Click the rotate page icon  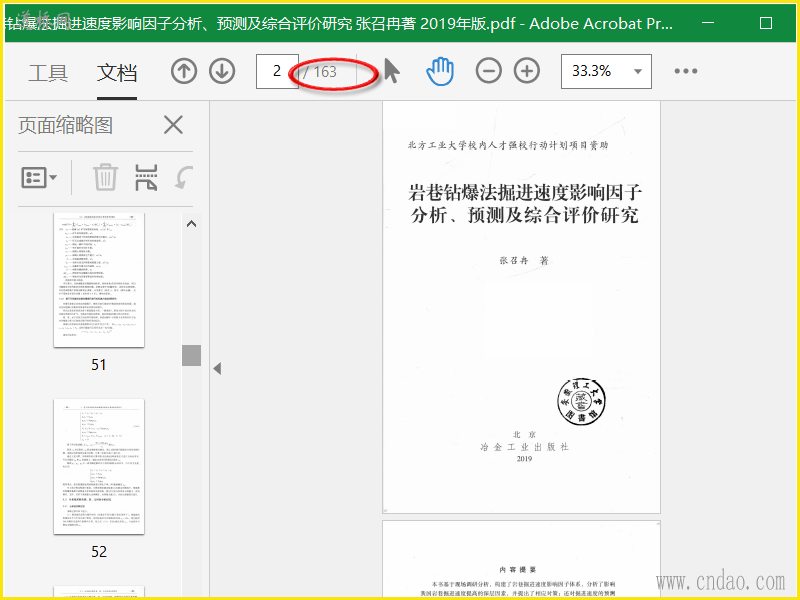coord(183,177)
